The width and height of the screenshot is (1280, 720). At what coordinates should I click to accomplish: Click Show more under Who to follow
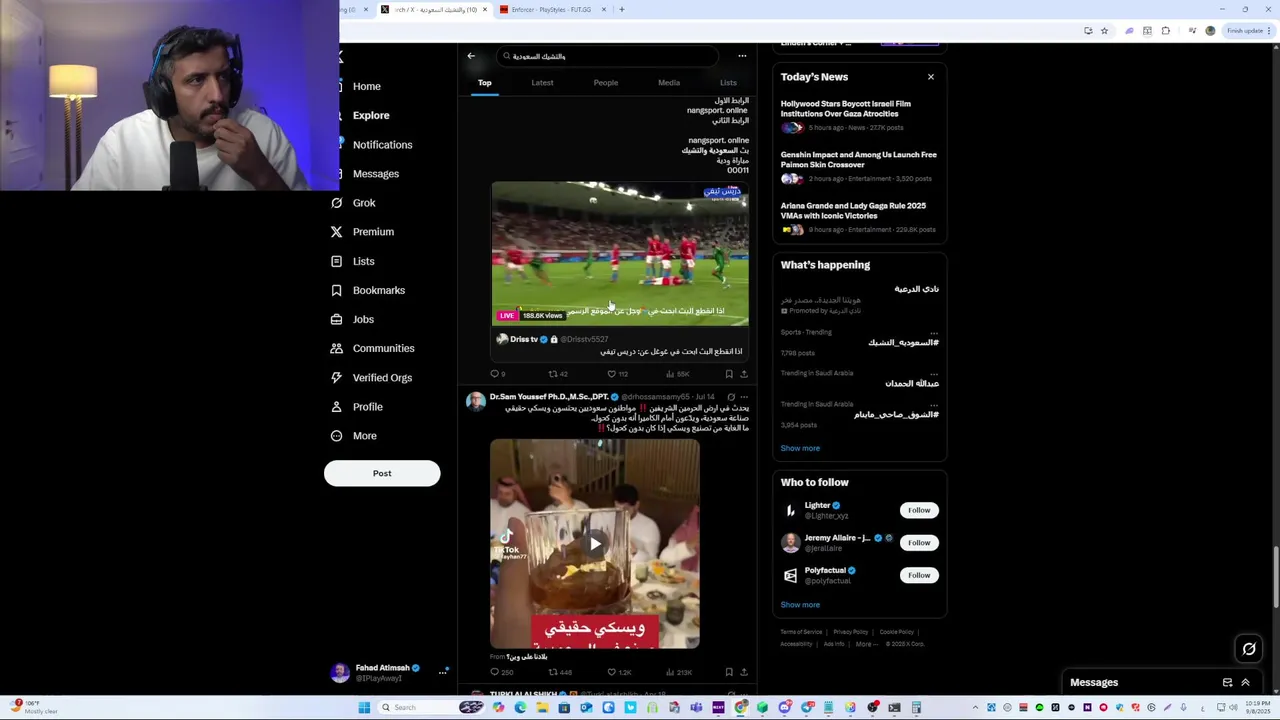click(800, 605)
